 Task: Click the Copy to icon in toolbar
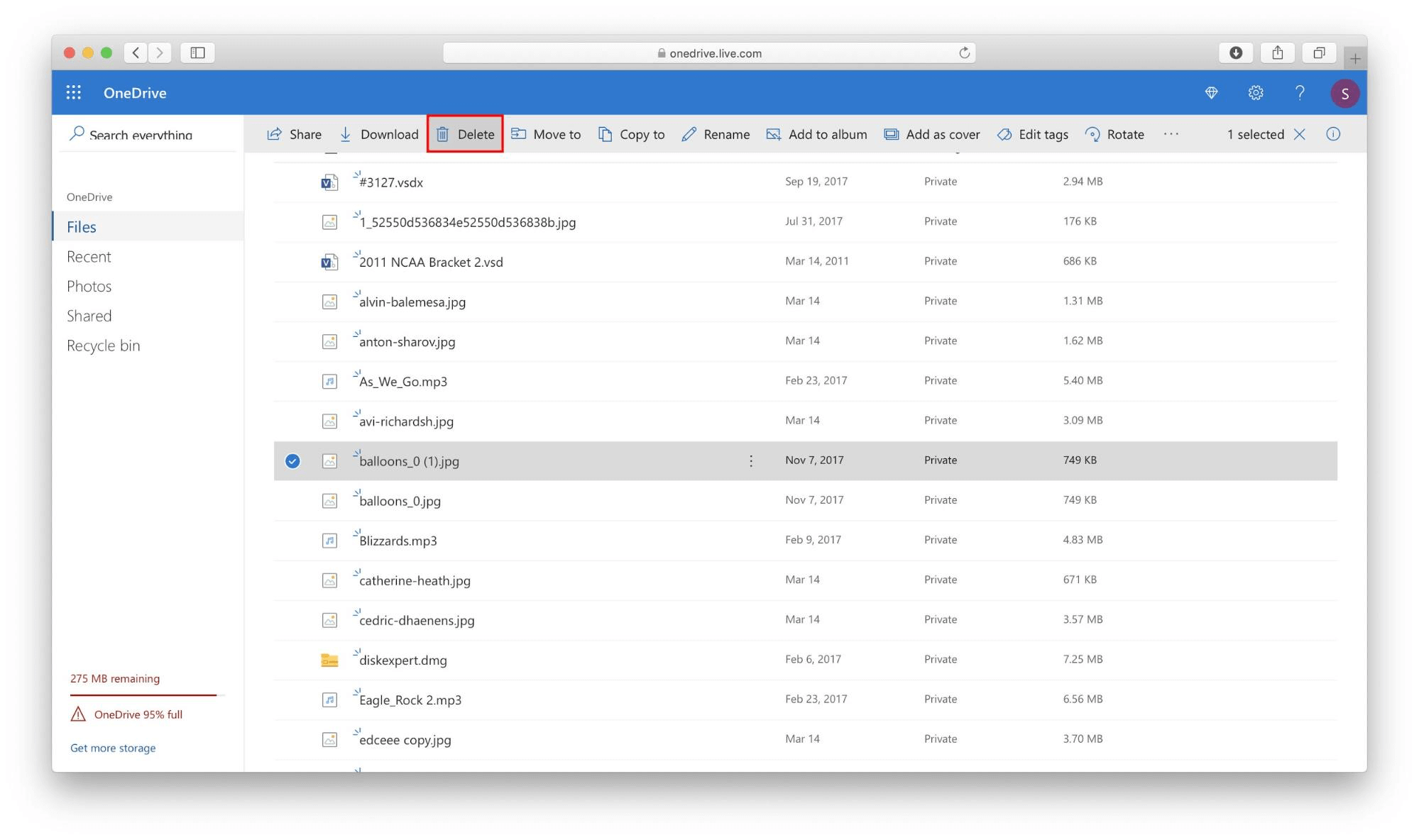tap(605, 134)
